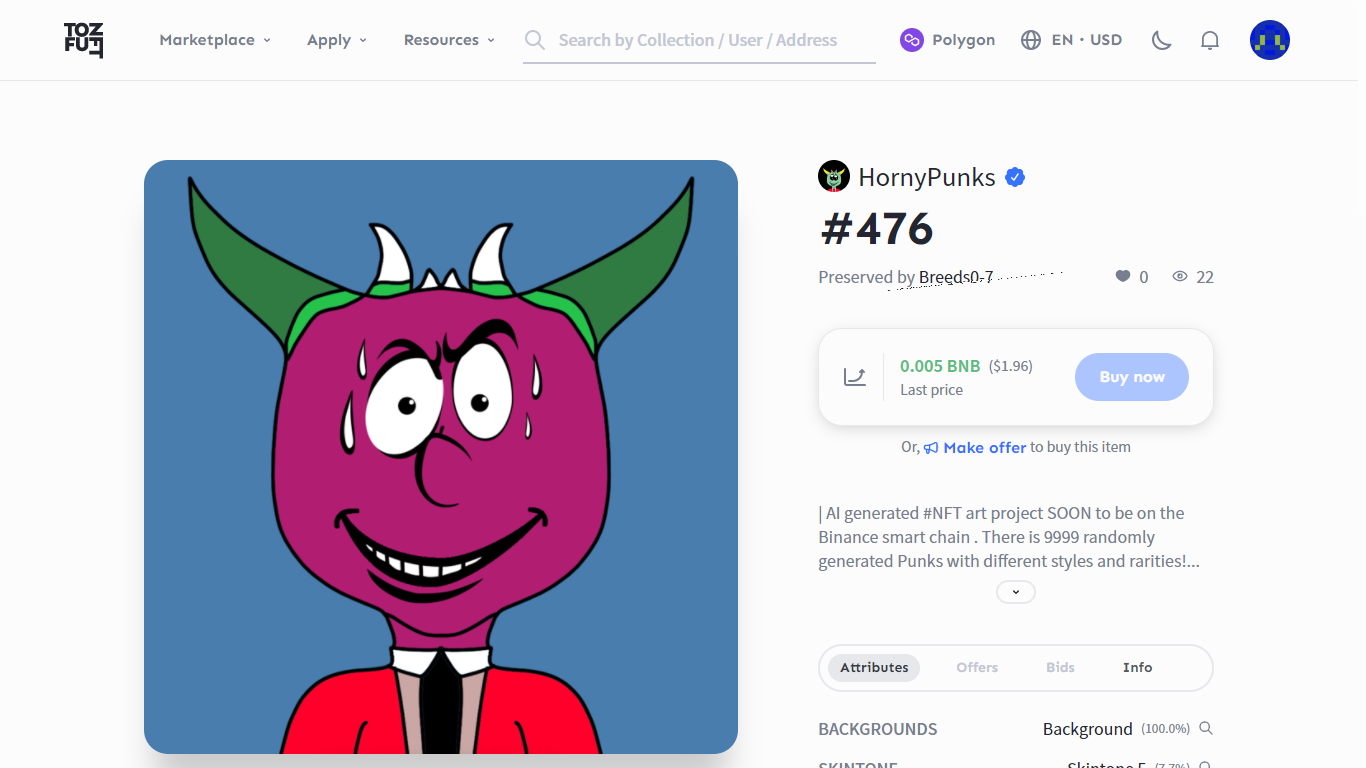Click the Polygon chain logo icon
The width and height of the screenshot is (1366, 768).
pyautogui.click(x=912, y=40)
